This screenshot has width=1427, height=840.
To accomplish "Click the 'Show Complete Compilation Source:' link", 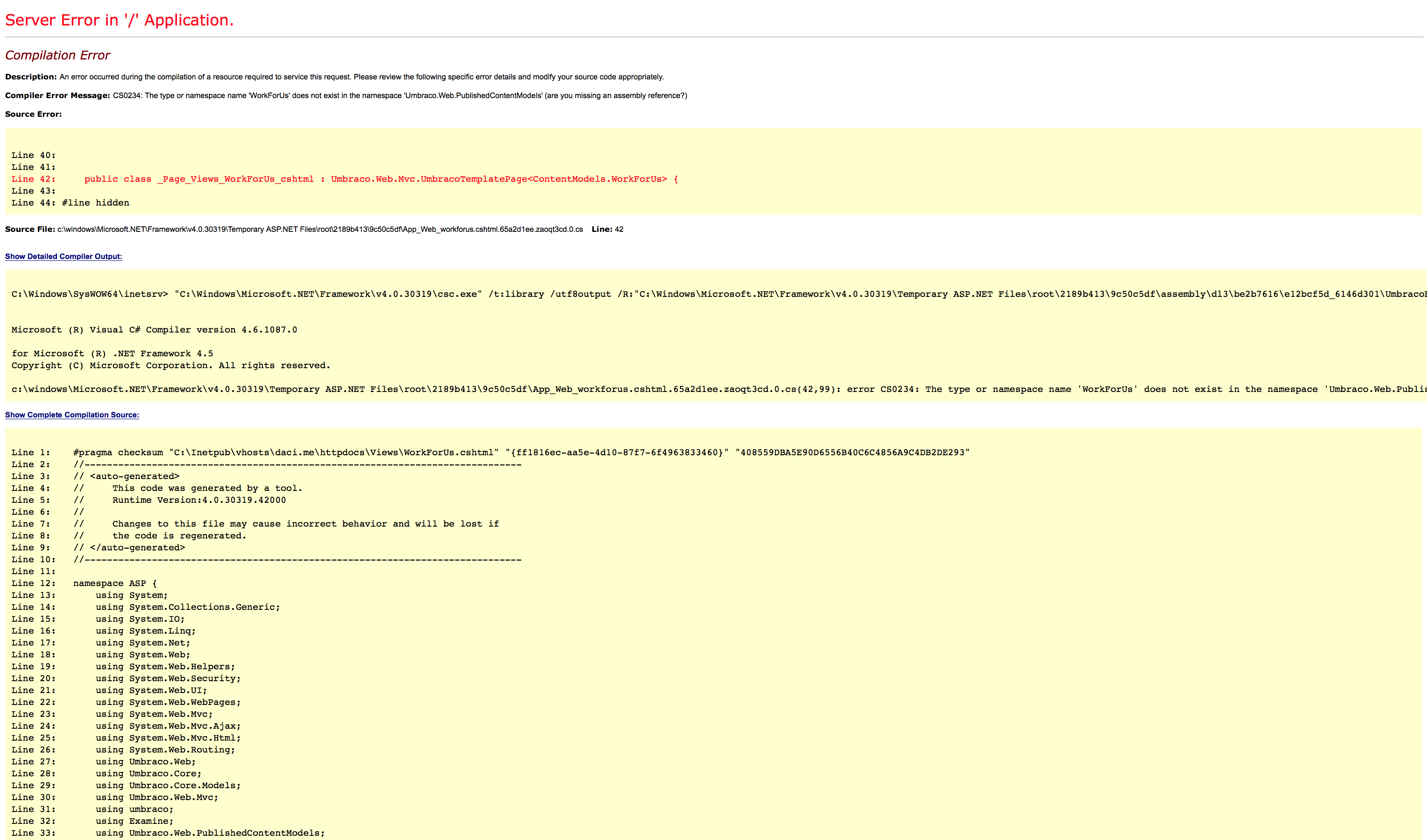I will (x=72, y=415).
